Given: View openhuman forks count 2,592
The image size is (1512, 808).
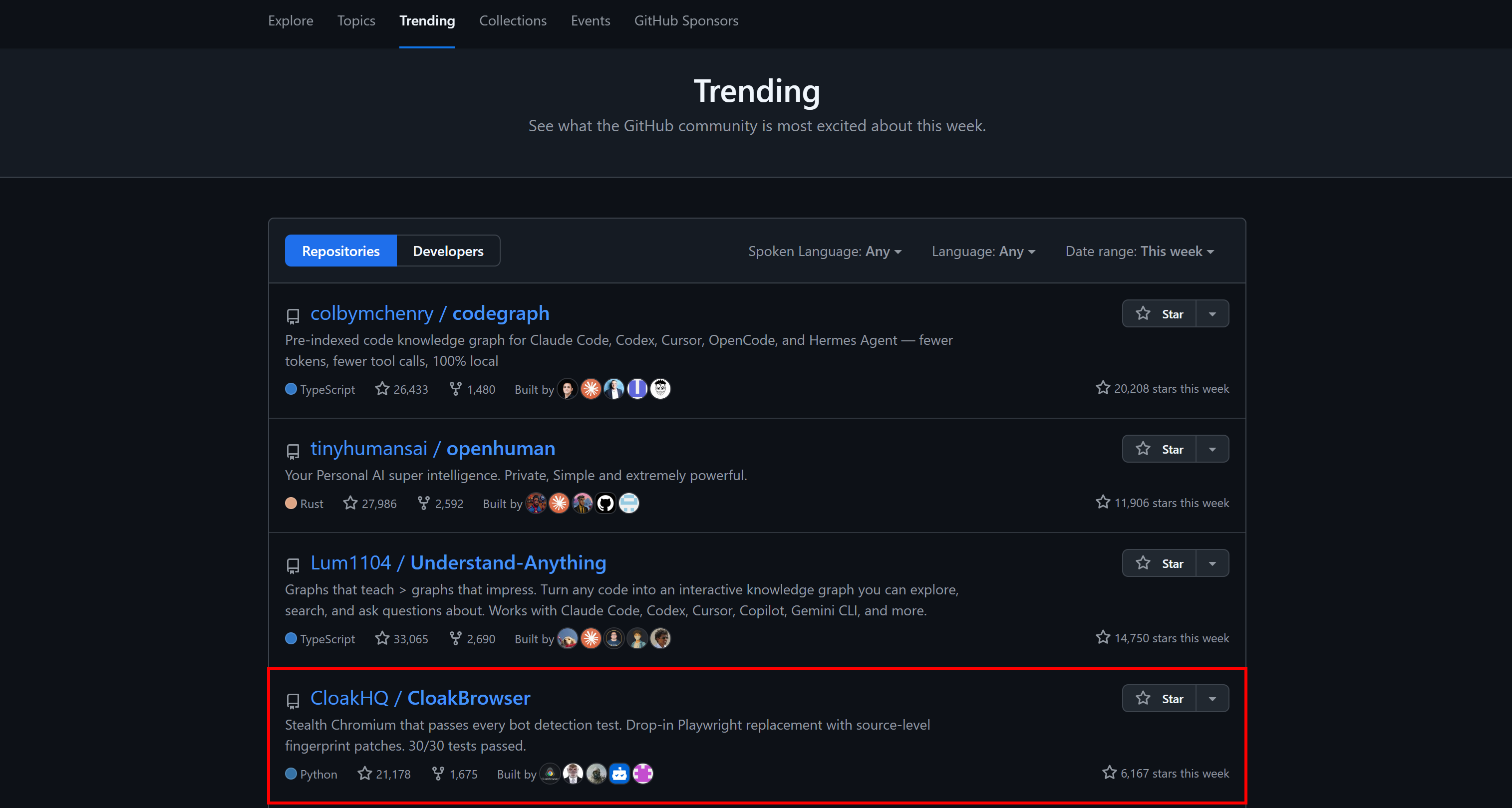Looking at the screenshot, I should click(x=441, y=504).
